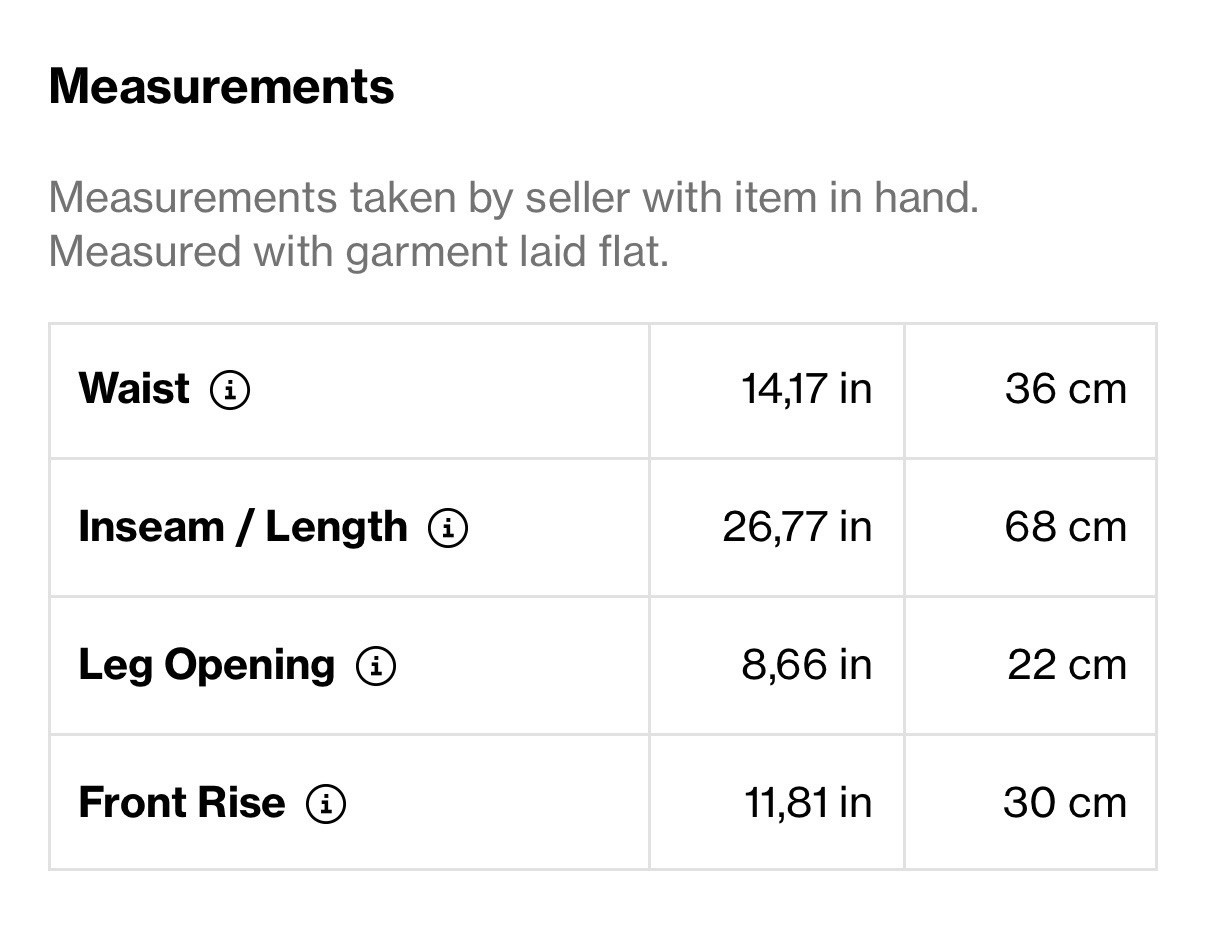1206x939 pixels.
Task: Select the 36 cm waist value
Action: 1065,388
